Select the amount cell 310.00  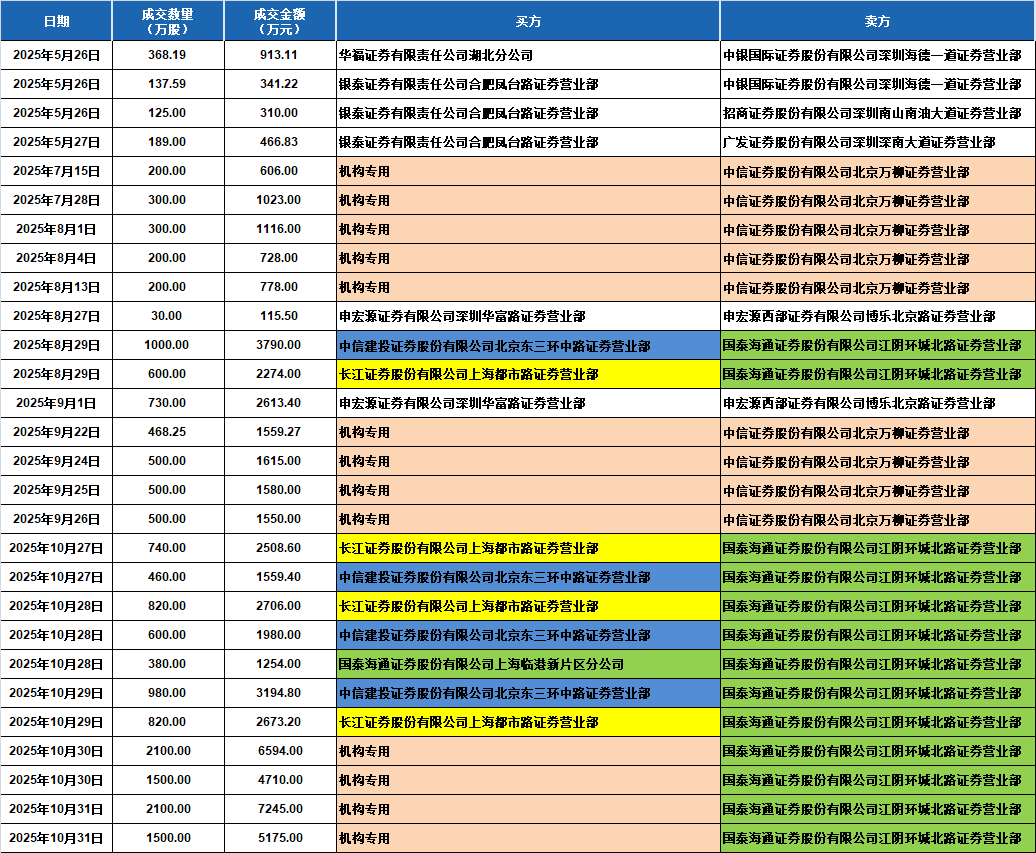click(280, 113)
